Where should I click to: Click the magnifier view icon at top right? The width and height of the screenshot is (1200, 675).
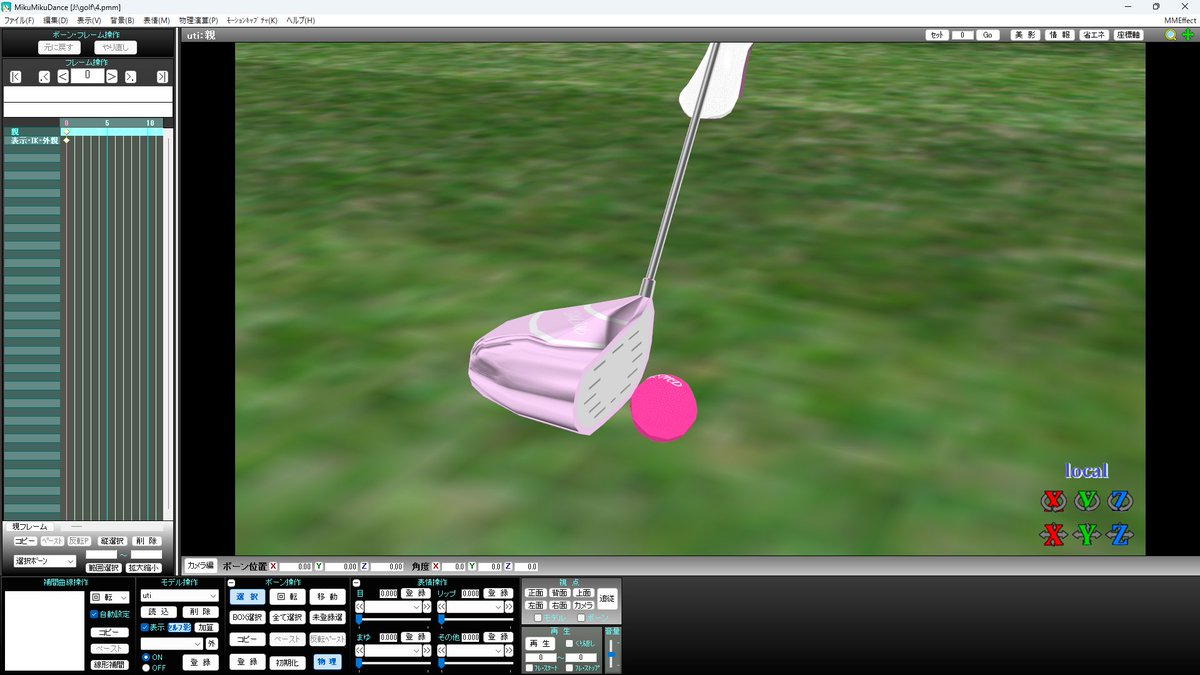tap(1171, 35)
